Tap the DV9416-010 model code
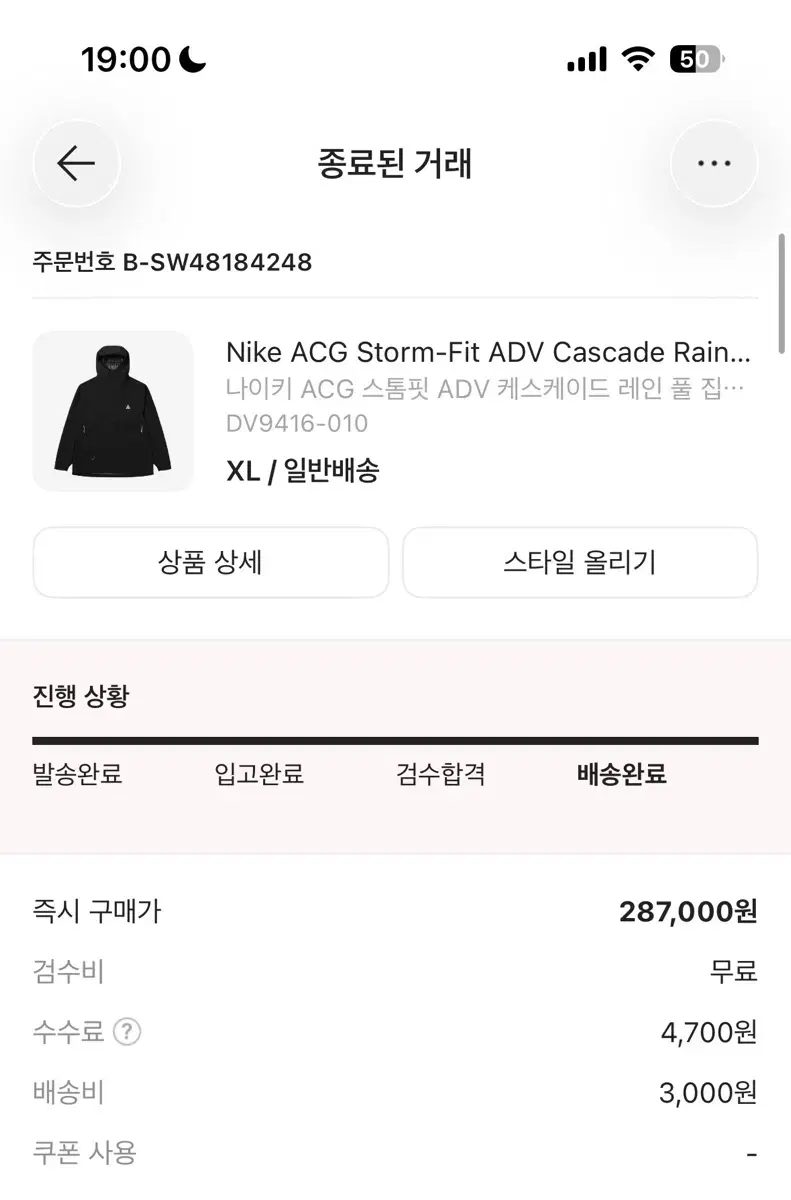This screenshot has height=1200, width=791. tap(297, 423)
